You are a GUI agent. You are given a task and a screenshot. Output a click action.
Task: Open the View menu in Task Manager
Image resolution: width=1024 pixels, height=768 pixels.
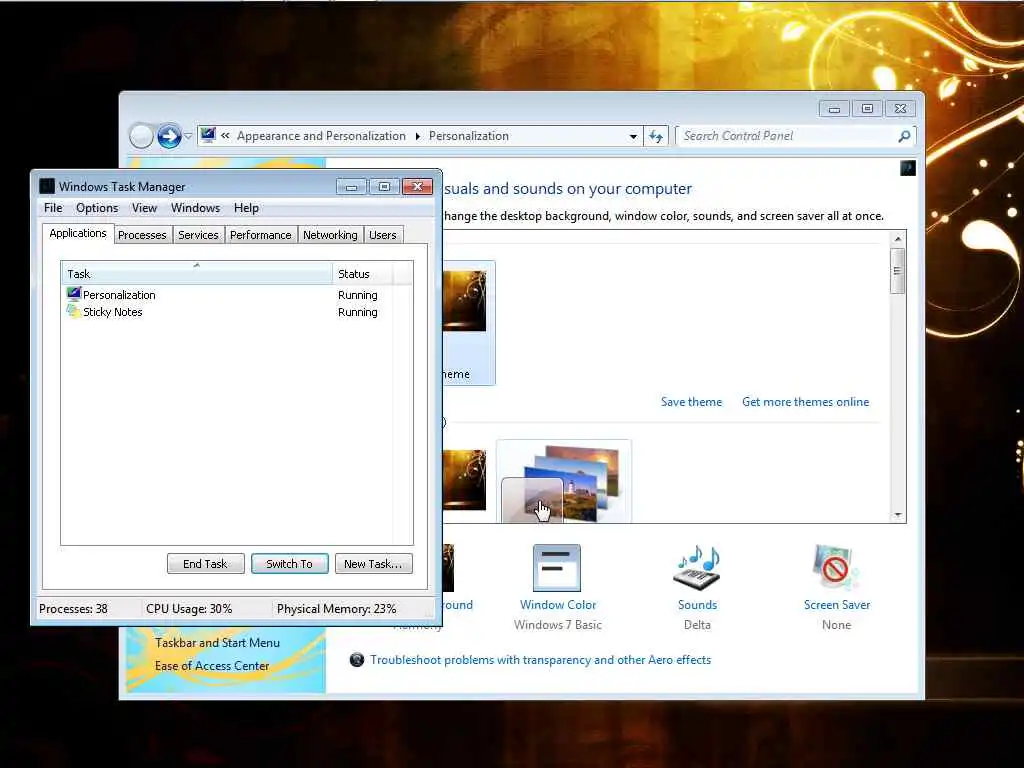[144, 208]
